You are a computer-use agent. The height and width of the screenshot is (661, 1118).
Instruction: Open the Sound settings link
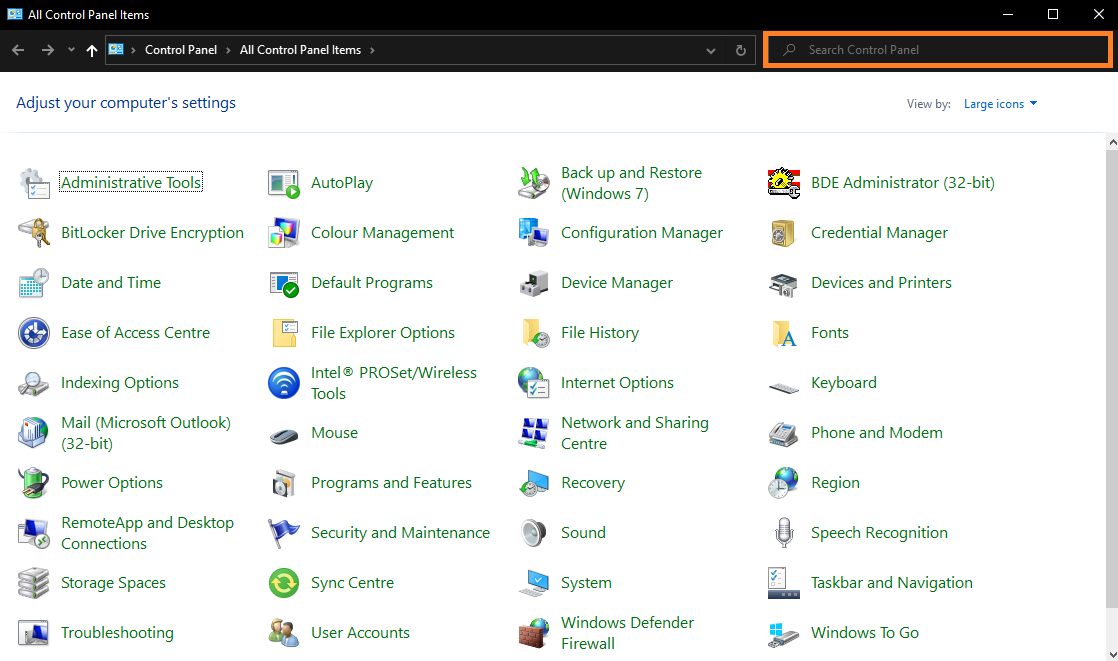(x=583, y=533)
